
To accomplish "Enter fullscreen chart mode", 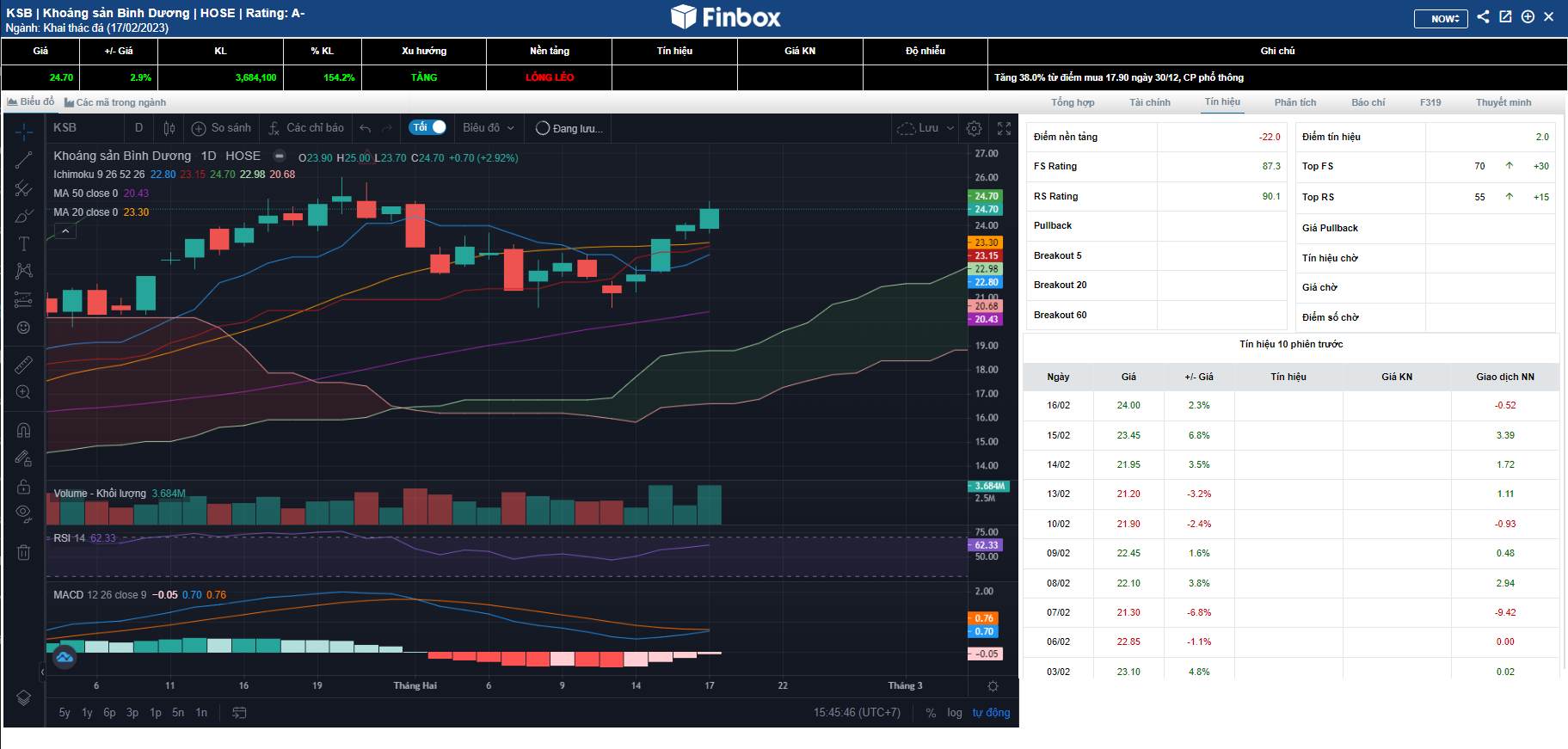I will pyautogui.click(x=1004, y=128).
